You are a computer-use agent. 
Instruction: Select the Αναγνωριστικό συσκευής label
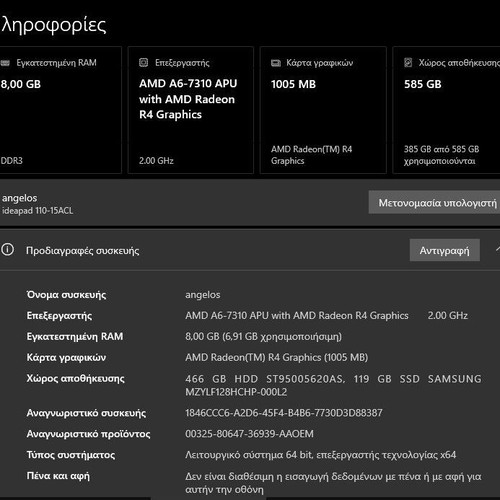pos(86,413)
